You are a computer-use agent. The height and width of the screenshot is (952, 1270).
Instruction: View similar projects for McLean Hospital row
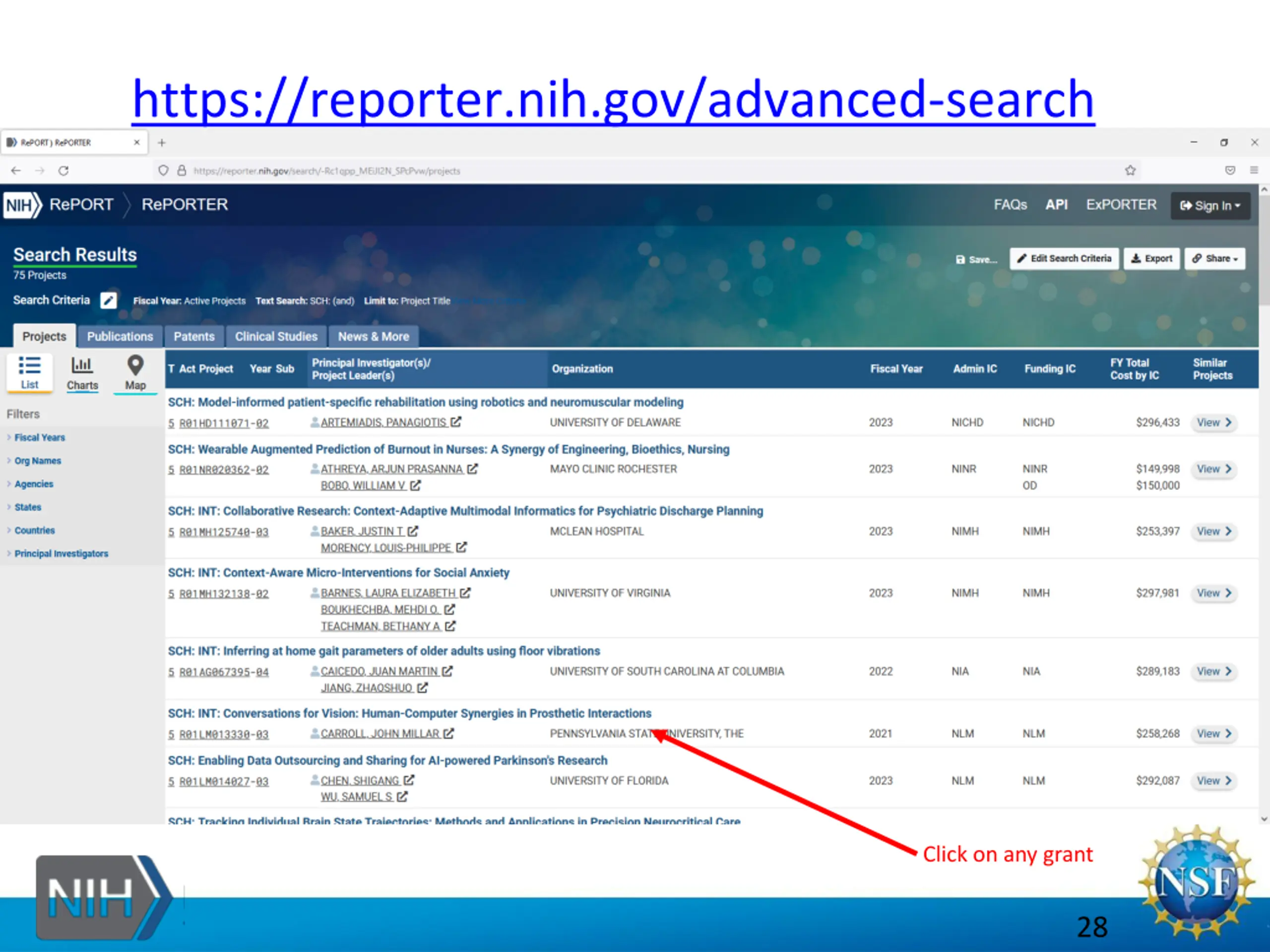click(x=1214, y=532)
